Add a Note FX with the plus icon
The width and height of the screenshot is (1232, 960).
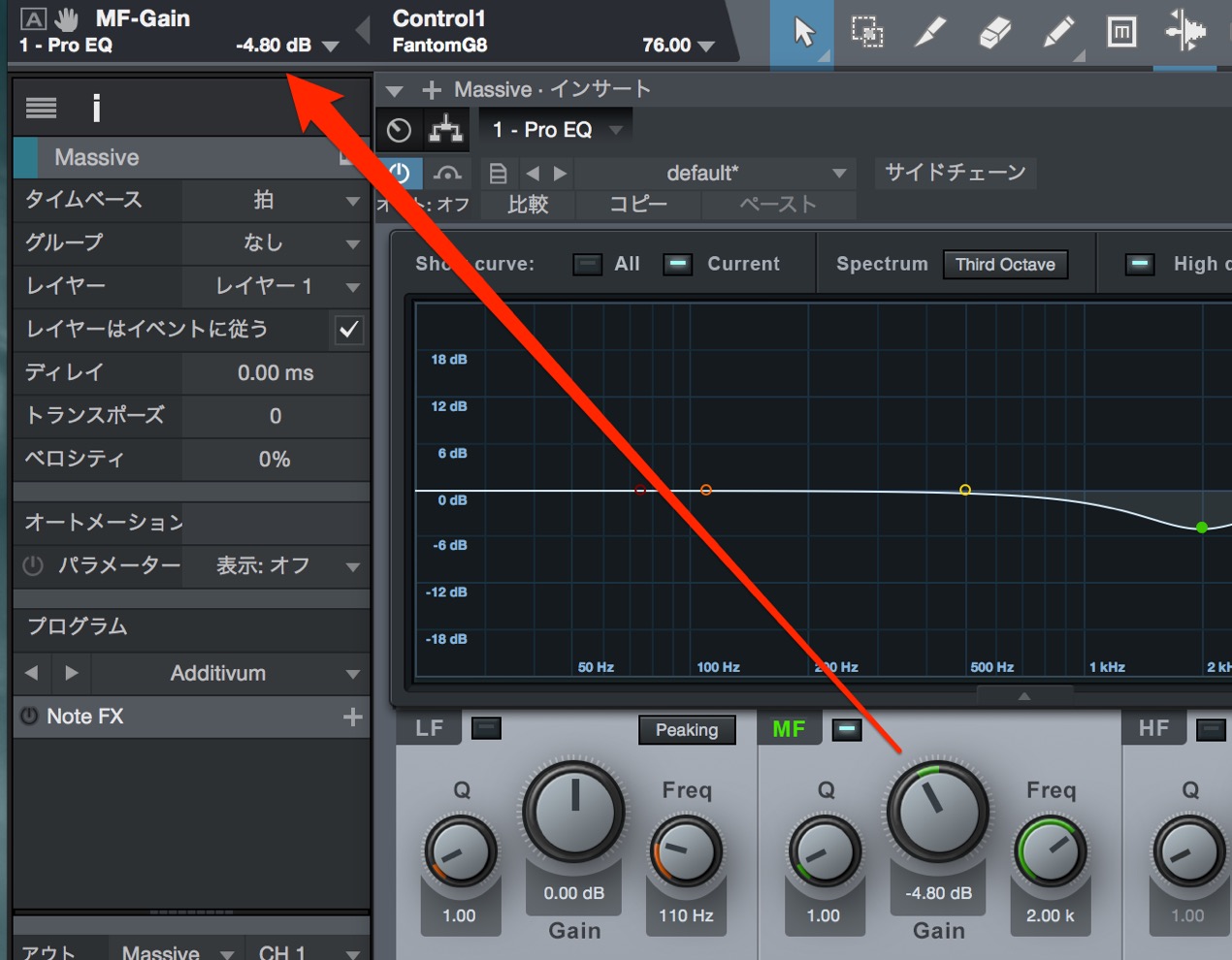click(352, 717)
